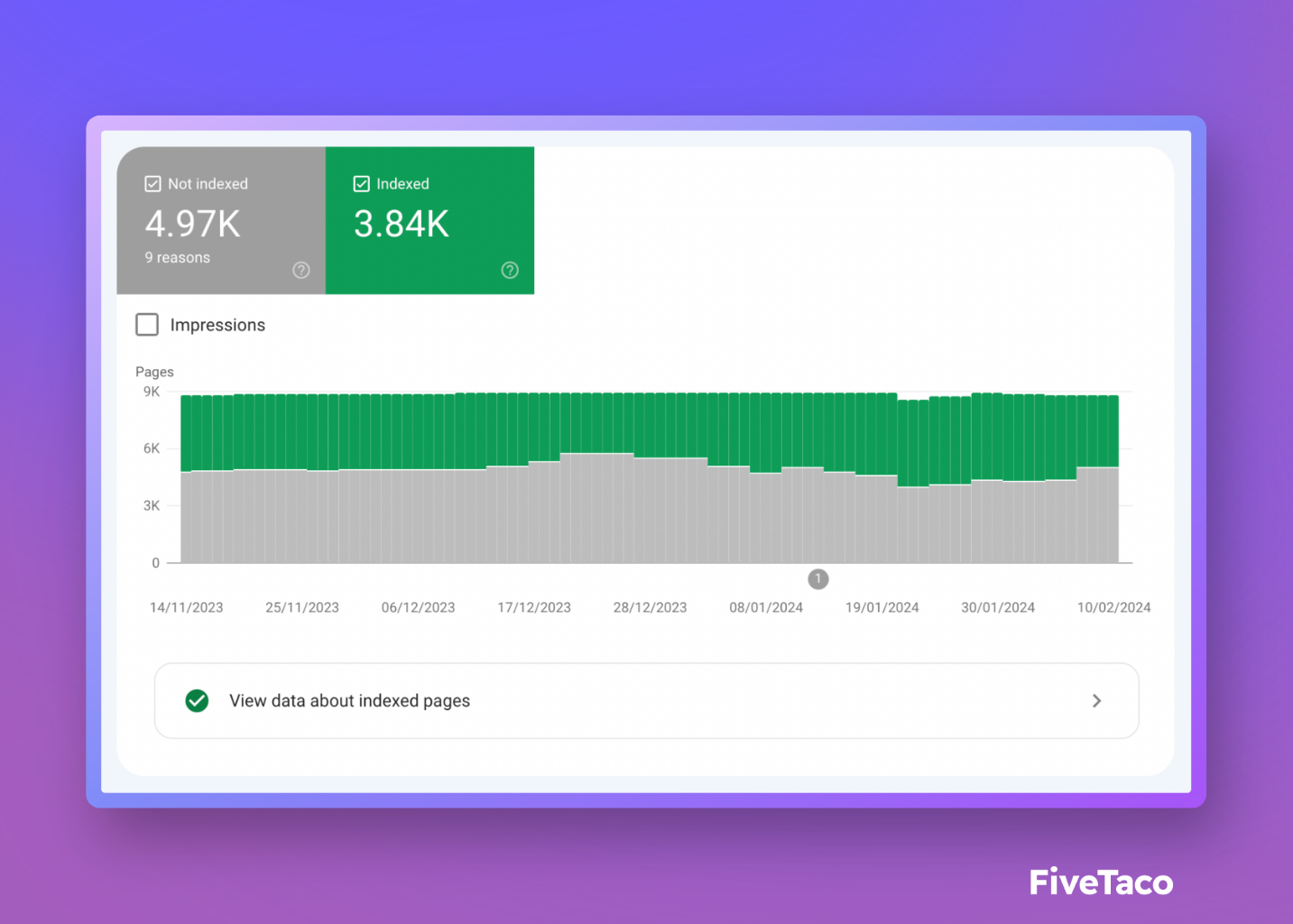This screenshot has width=1293, height=924.
Task: Open help icon on Not indexed card
Action: 301,270
